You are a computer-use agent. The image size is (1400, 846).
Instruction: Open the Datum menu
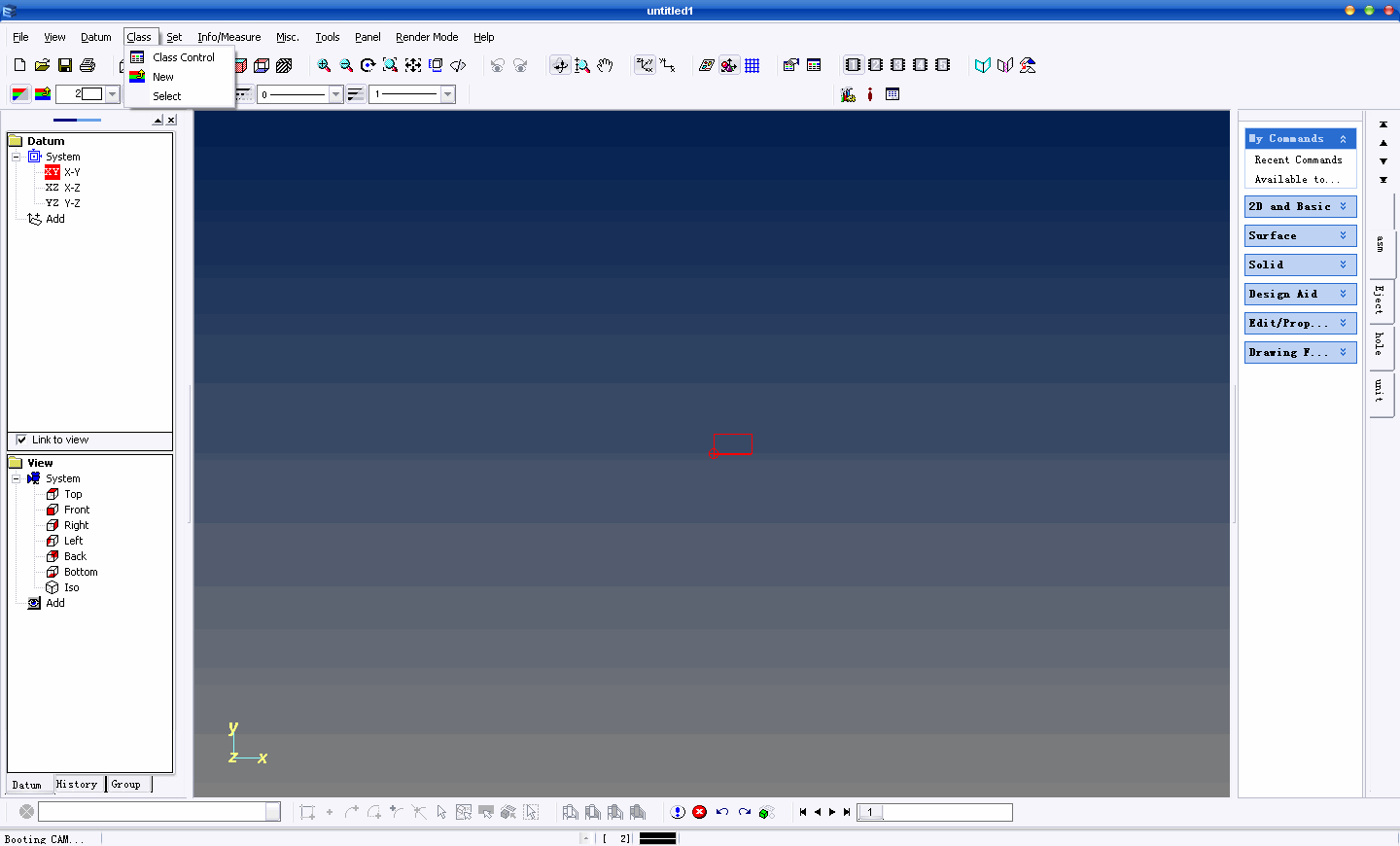tap(95, 37)
